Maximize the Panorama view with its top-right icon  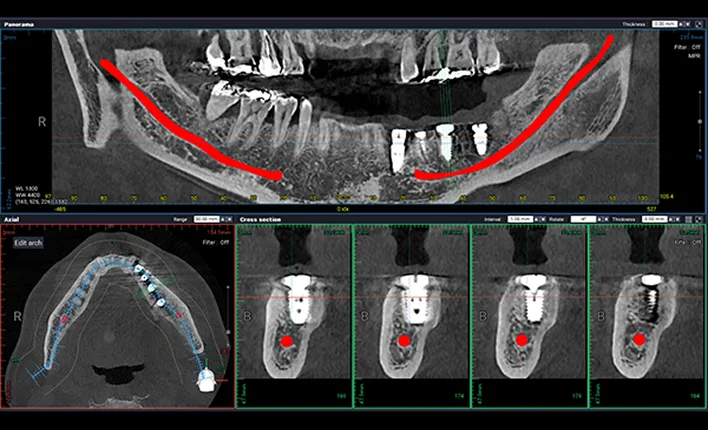[x=699, y=24]
